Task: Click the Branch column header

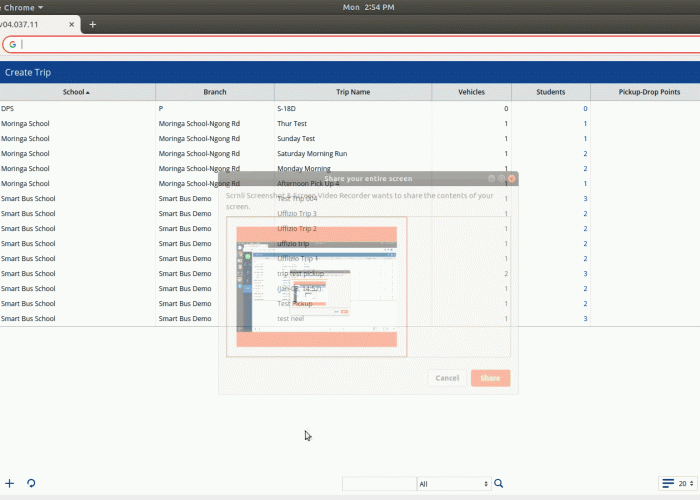Action: pos(214,92)
